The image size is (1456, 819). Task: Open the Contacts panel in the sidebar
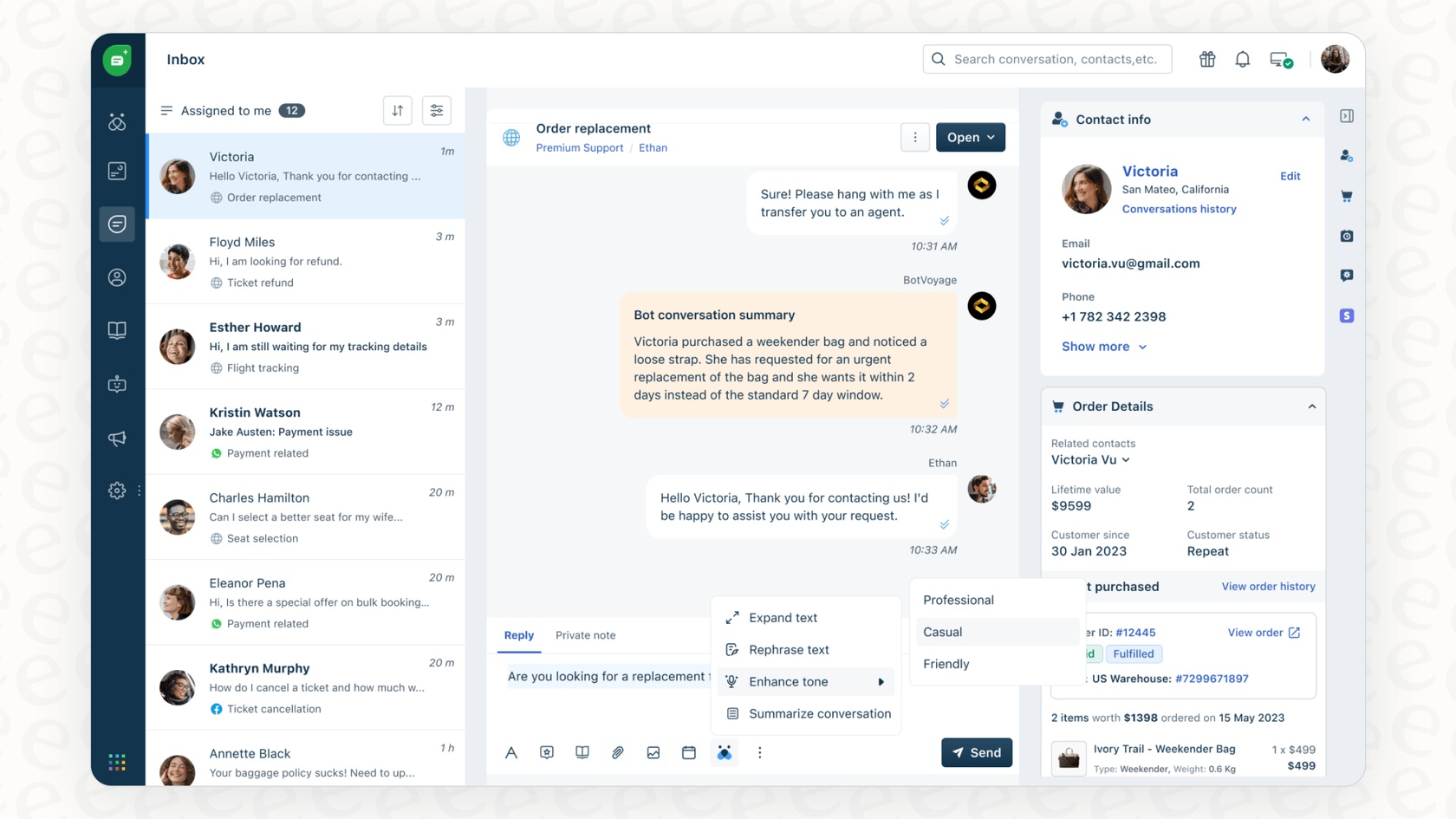click(117, 277)
